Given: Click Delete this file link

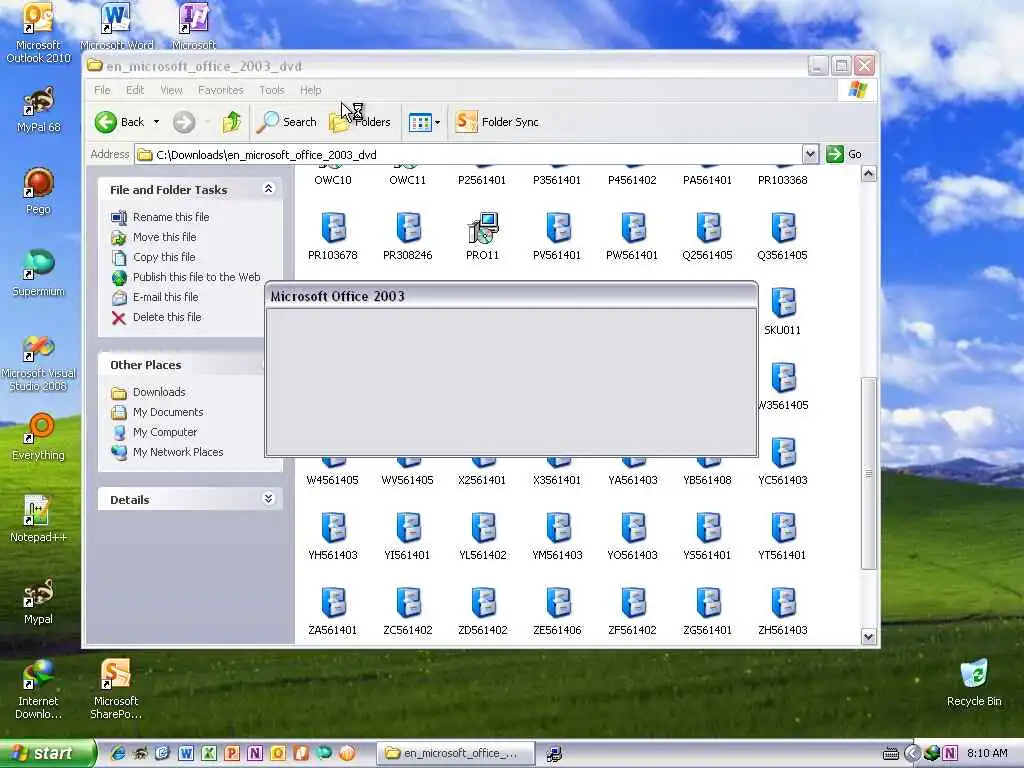Looking at the screenshot, I should (x=167, y=317).
